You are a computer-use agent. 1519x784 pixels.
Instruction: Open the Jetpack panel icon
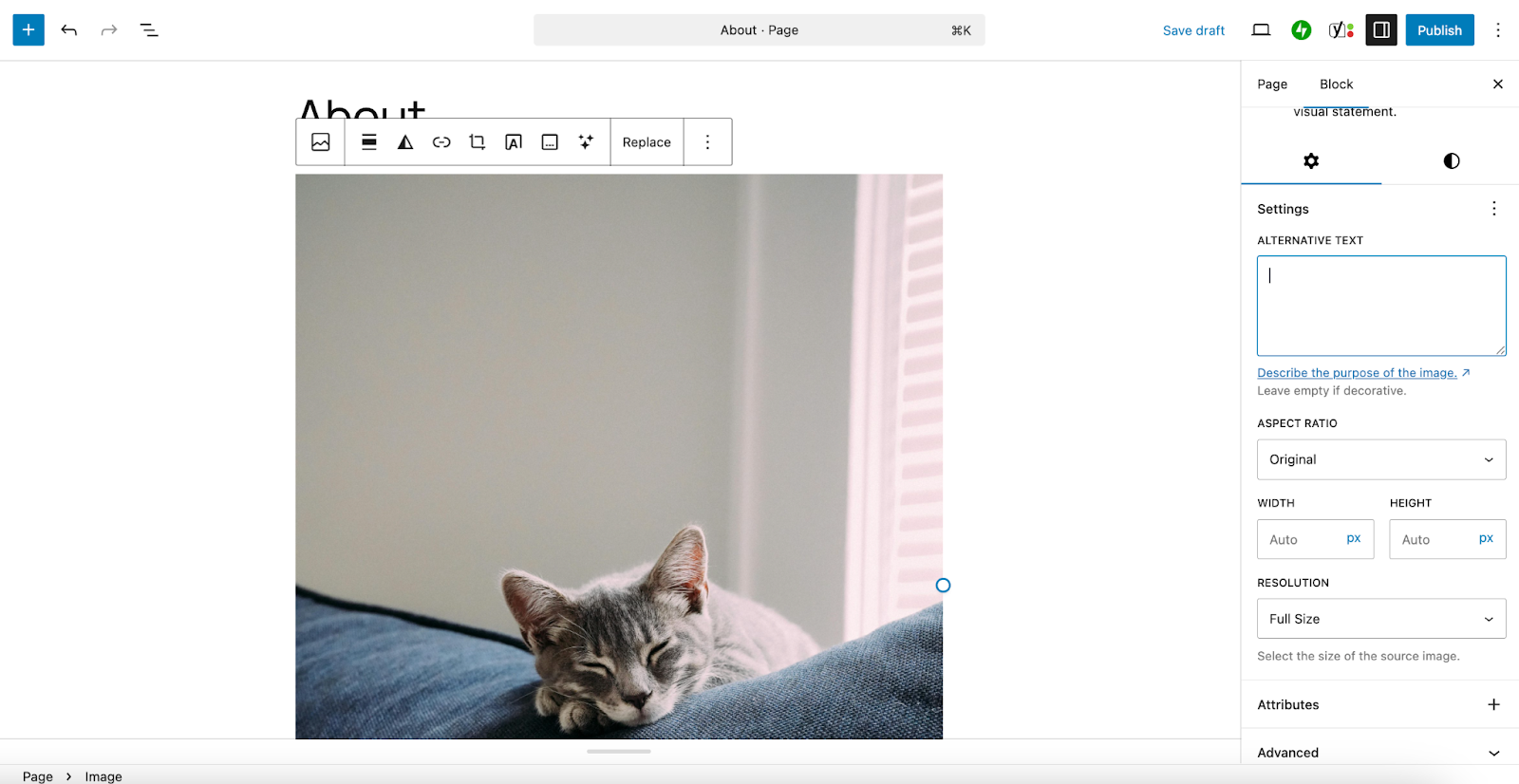click(1302, 30)
